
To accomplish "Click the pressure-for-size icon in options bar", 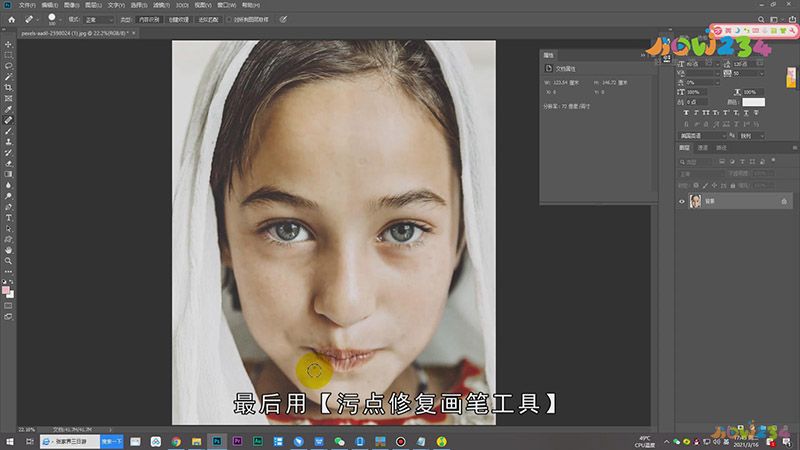I will pyautogui.click(x=283, y=19).
